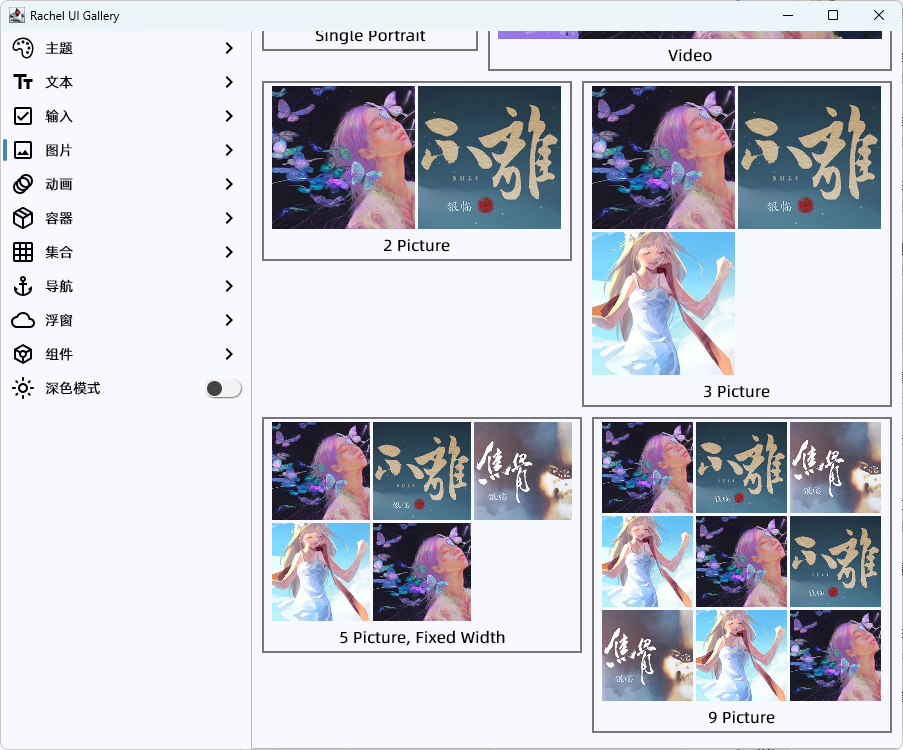The height and width of the screenshot is (750, 903).
Task: Click the "5 Picture, Fixed Width" caption
Action: point(422,638)
